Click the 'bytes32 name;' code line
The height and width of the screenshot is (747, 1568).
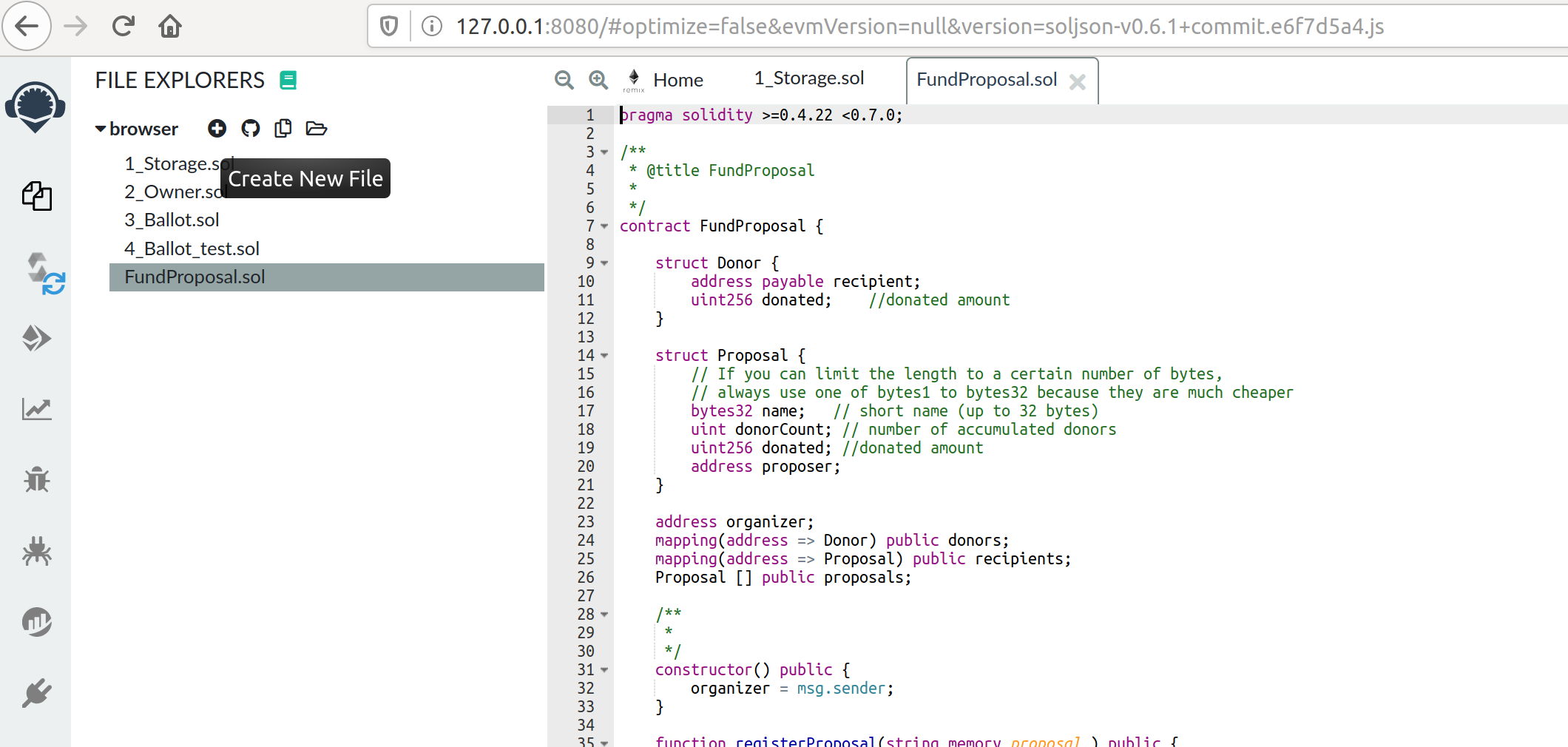[x=748, y=411]
